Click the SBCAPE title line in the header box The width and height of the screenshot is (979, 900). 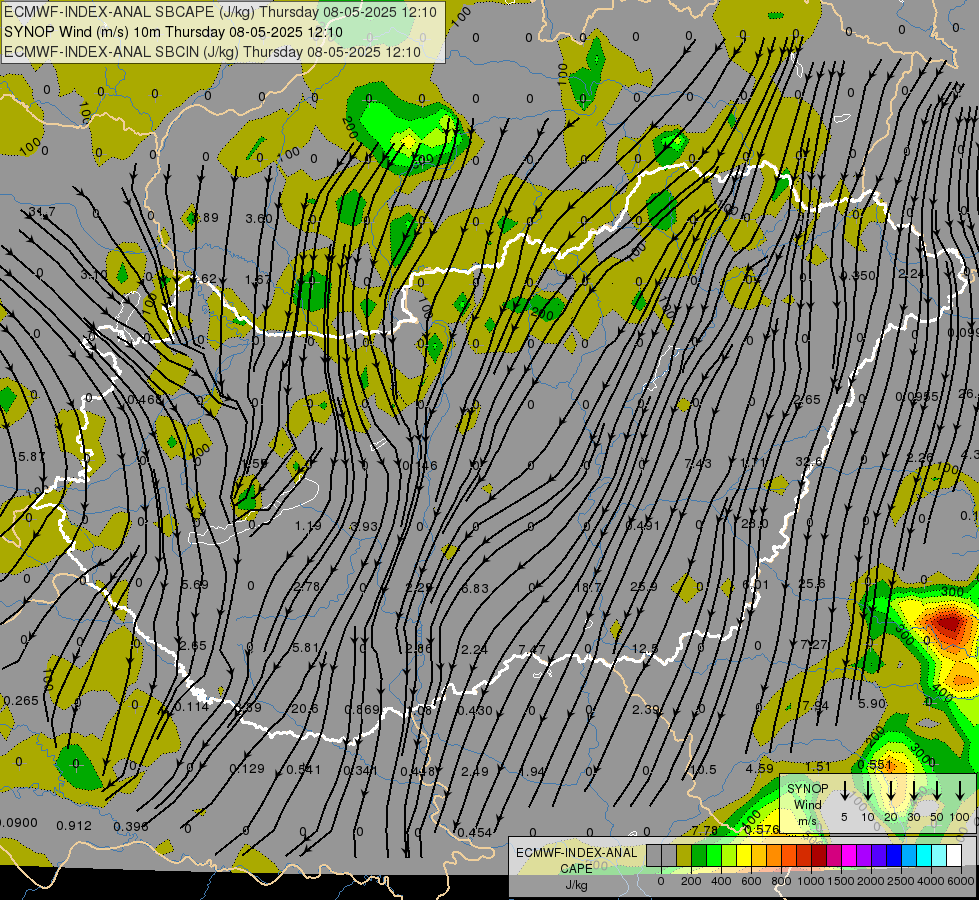click(220, 12)
